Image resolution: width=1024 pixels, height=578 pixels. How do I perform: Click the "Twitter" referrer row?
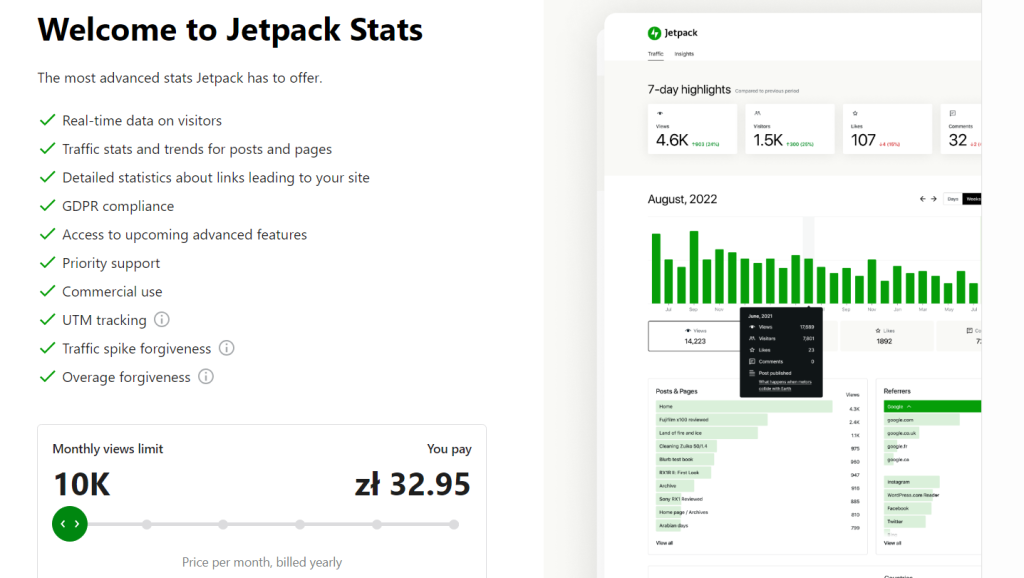point(904,521)
